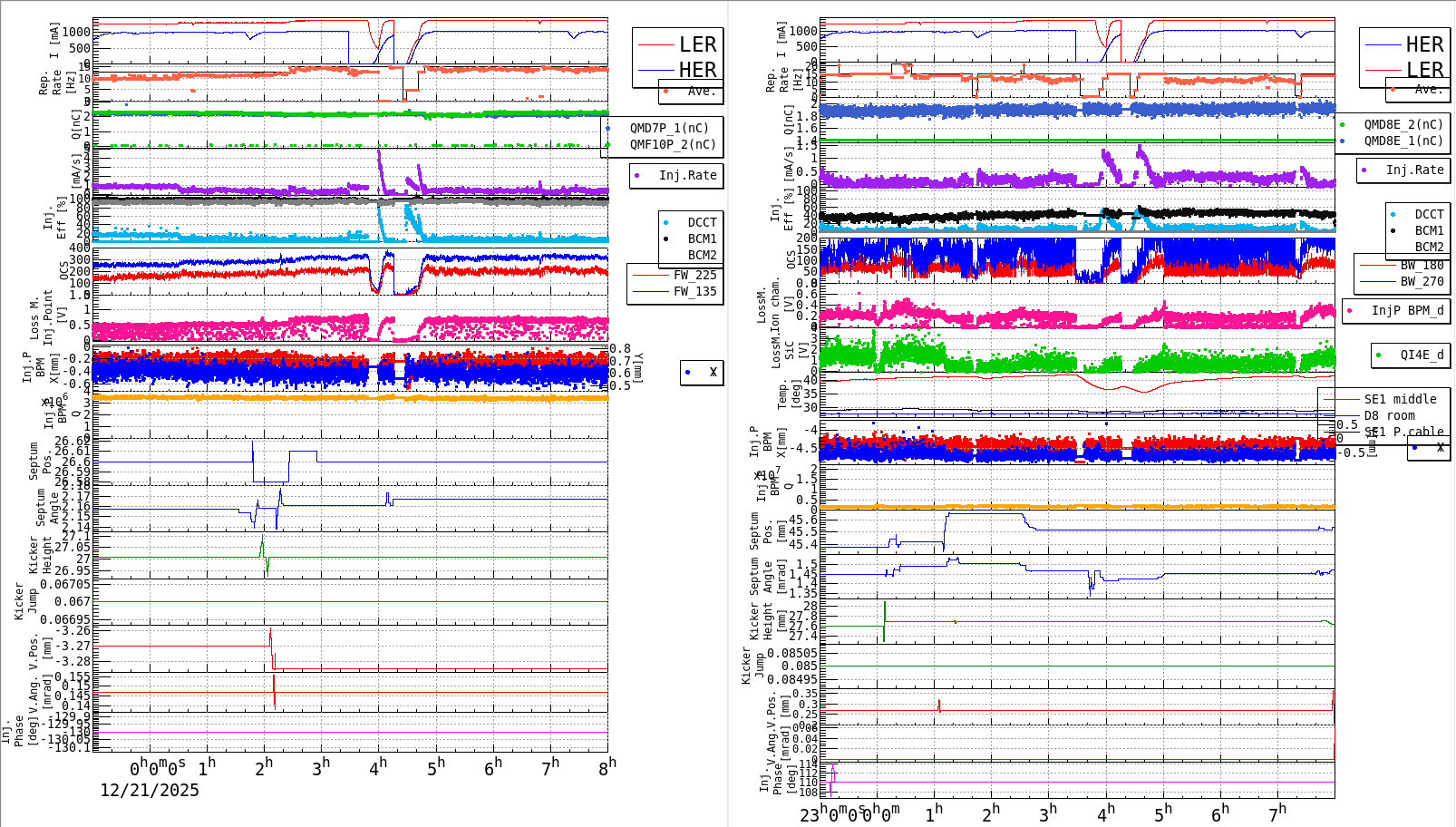Click the green QMF10P_2(nC) marker
The image size is (1456, 827).
(x=608, y=143)
